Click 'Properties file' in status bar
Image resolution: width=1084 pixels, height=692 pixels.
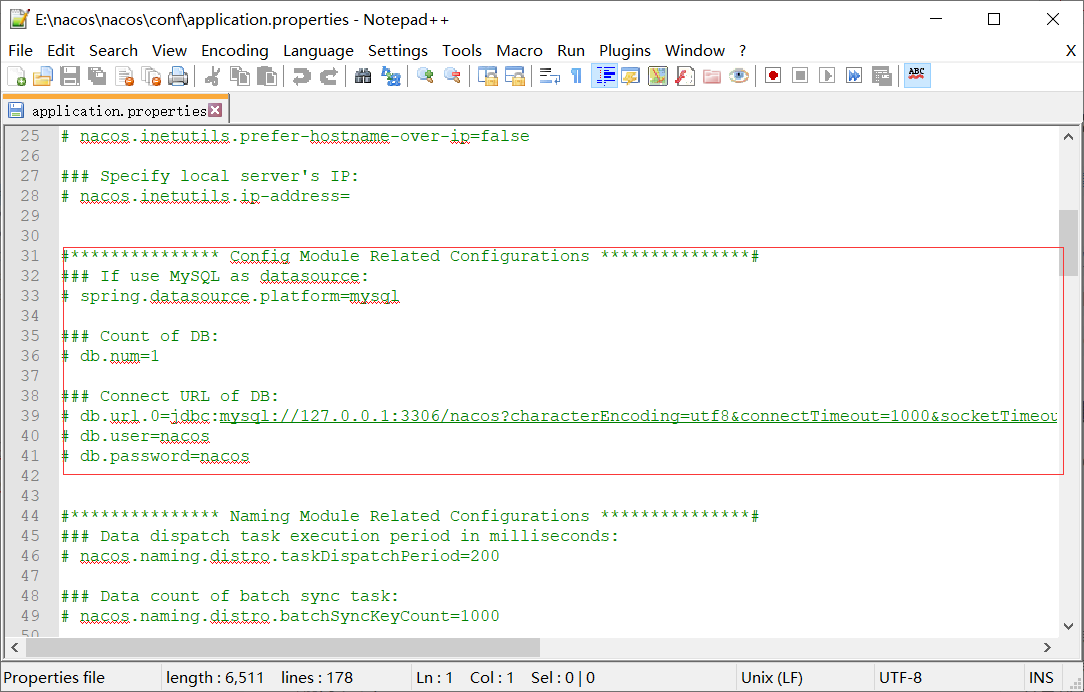pos(55,677)
